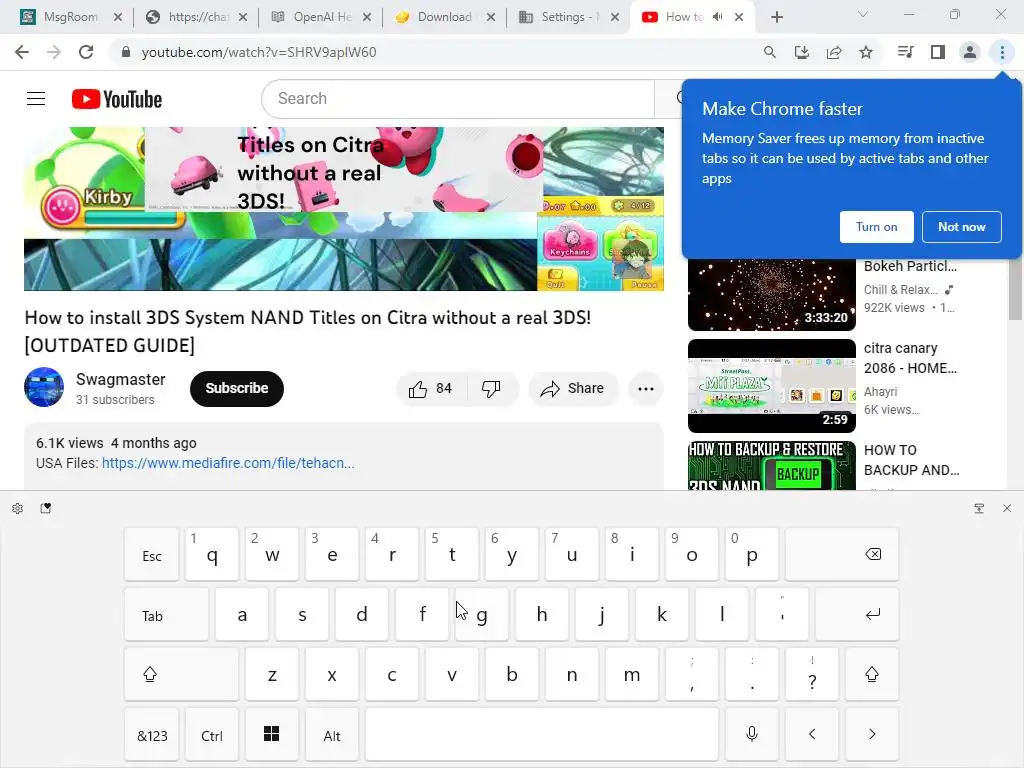Click the site lock icon in address bar
This screenshot has height=768, width=1024.
[126, 52]
